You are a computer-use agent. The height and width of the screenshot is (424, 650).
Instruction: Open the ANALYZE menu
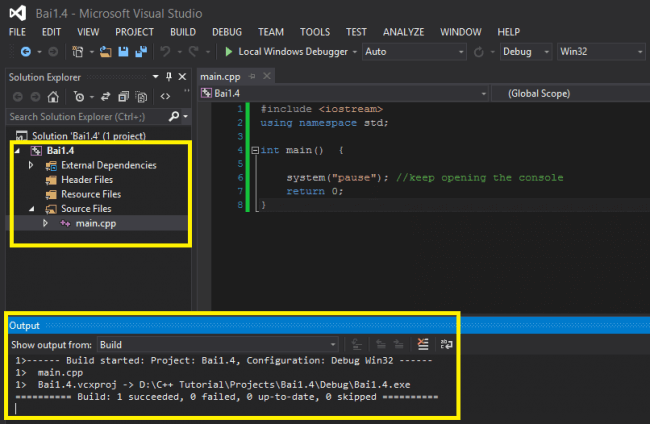pos(403,32)
